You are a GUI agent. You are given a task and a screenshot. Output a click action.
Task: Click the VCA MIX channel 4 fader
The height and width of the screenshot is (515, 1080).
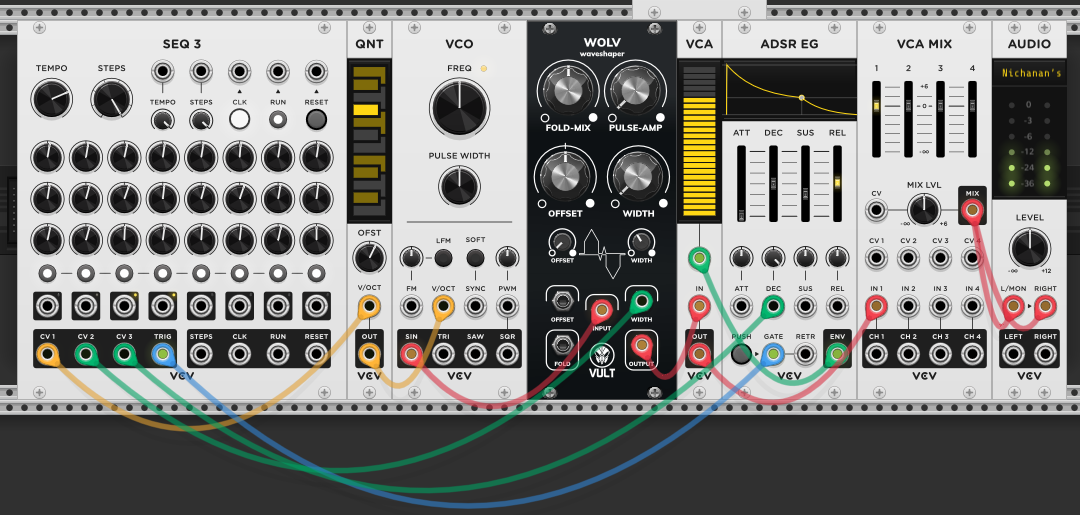[973, 119]
